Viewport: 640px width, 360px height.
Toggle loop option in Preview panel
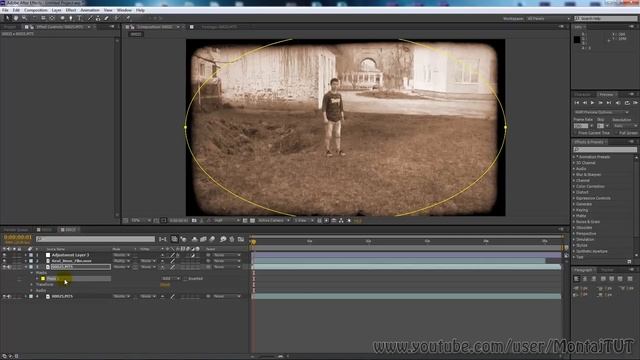pyautogui.click(x=627, y=103)
